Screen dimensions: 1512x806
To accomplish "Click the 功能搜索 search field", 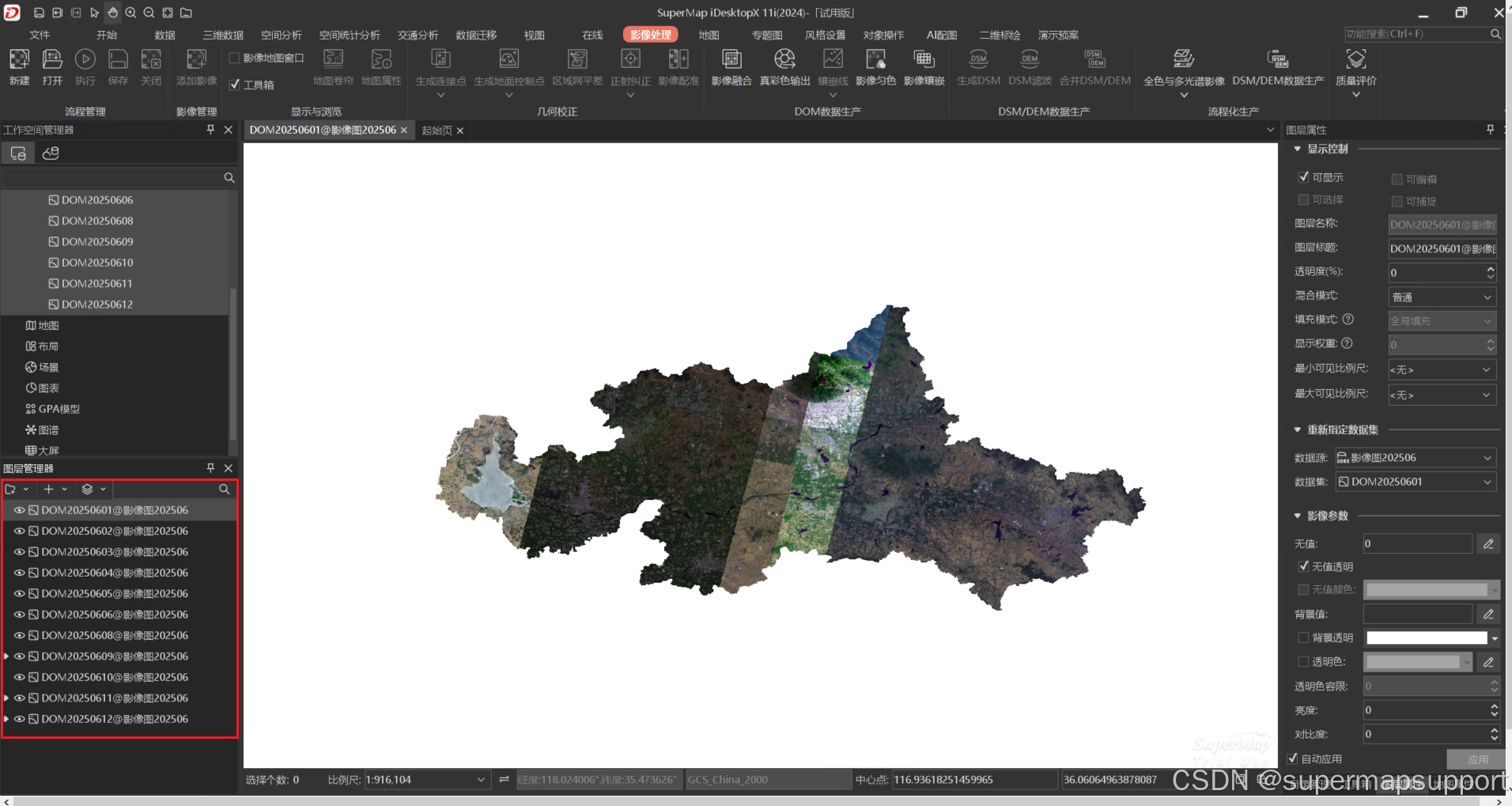I will pyautogui.click(x=1416, y=34).
